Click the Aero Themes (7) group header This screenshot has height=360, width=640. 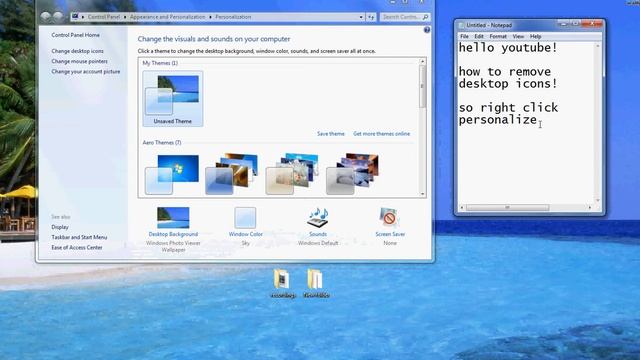pyautogui.click(x=162, y=143)
